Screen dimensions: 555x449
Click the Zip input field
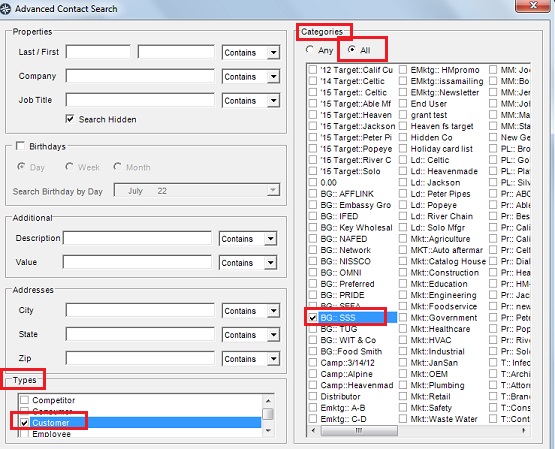[140, 358]
